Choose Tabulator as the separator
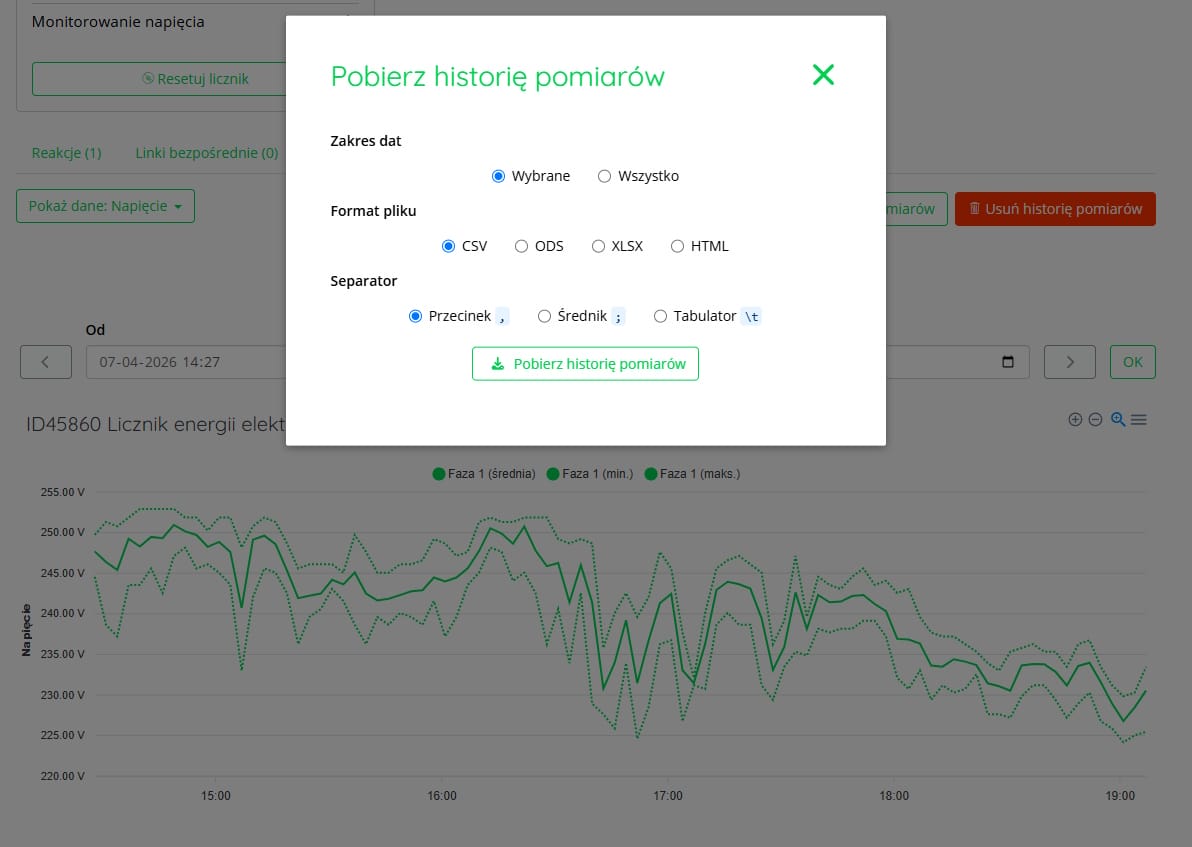 pos(660,315)
